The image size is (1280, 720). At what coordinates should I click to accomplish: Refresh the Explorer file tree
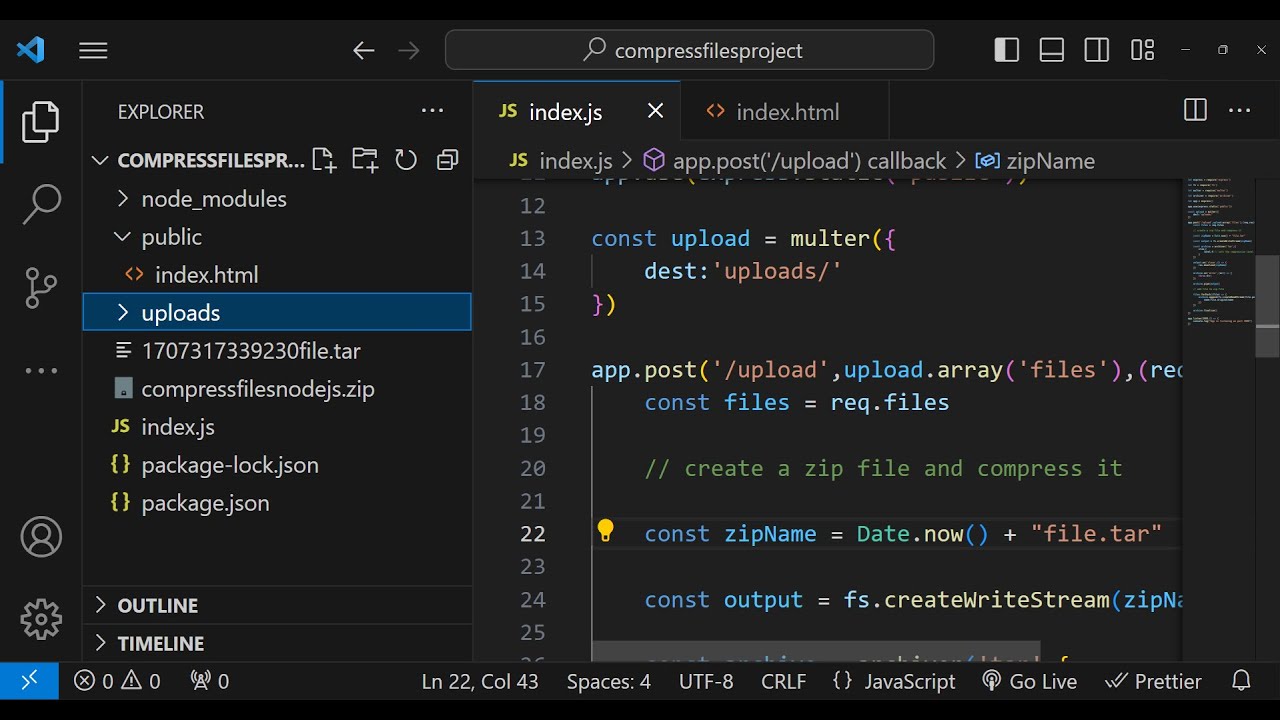point(406,160)
